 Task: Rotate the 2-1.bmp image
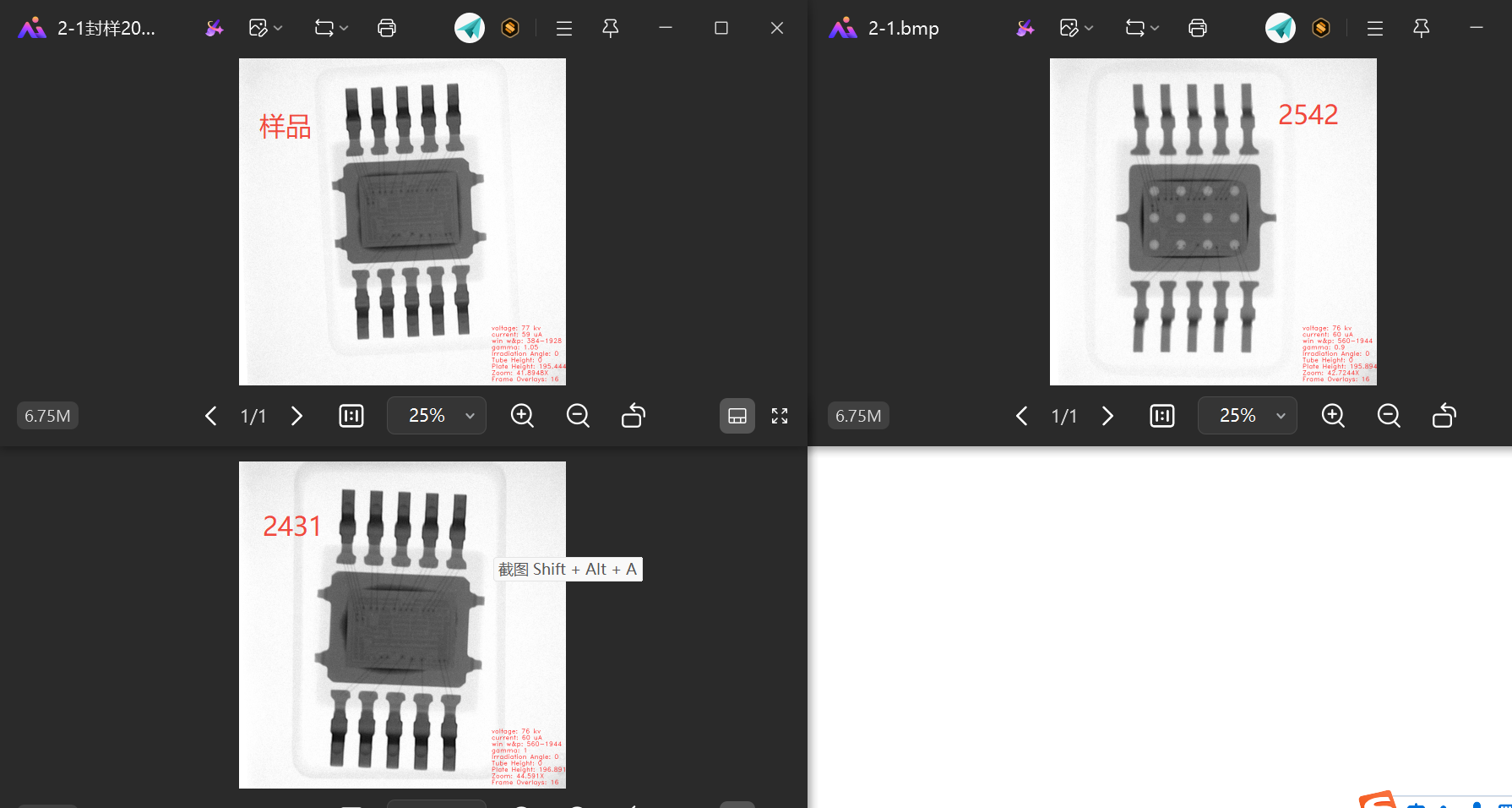(1444, 416)
